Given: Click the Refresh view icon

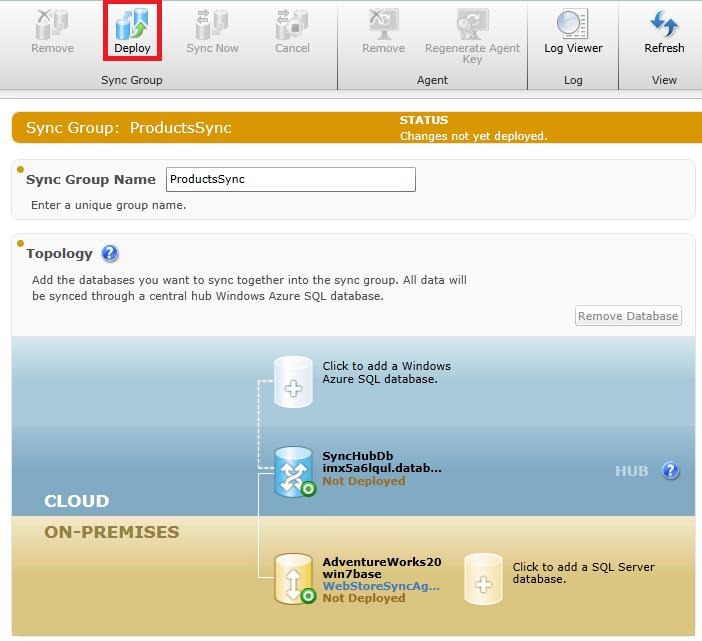Looking at the screenshot, I should point(664,23).
